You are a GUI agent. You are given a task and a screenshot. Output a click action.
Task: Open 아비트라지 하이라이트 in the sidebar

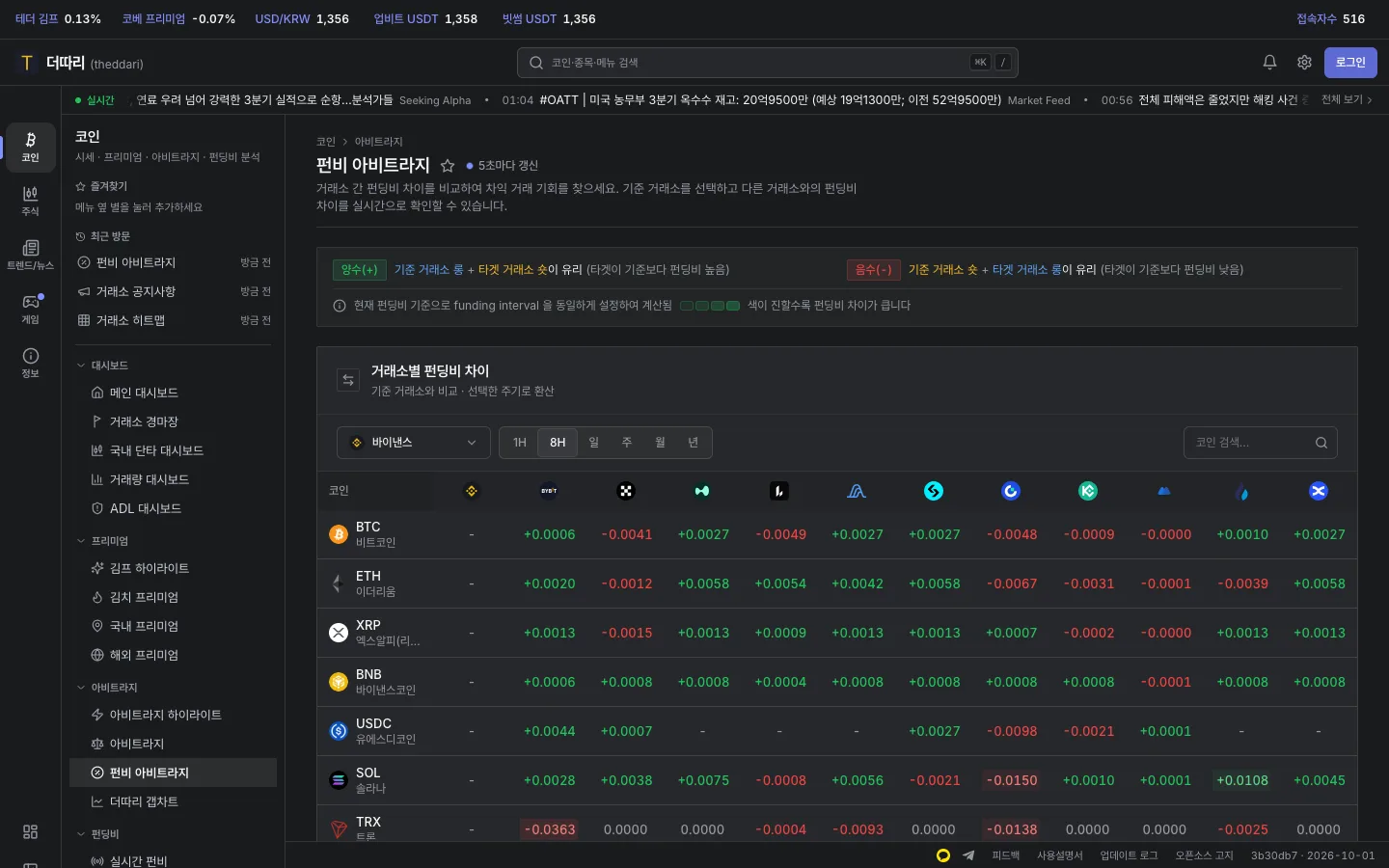click(x=174, y=715)
